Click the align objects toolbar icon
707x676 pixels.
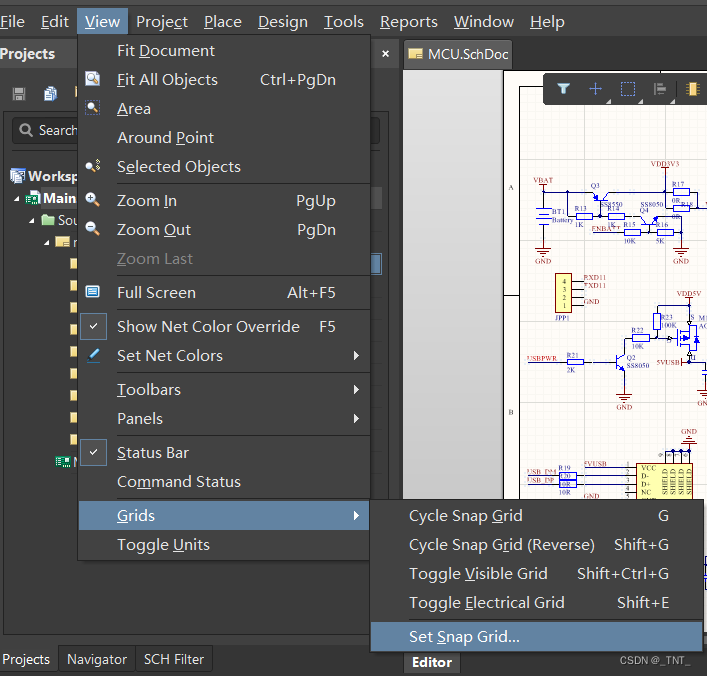pos(660,89)
